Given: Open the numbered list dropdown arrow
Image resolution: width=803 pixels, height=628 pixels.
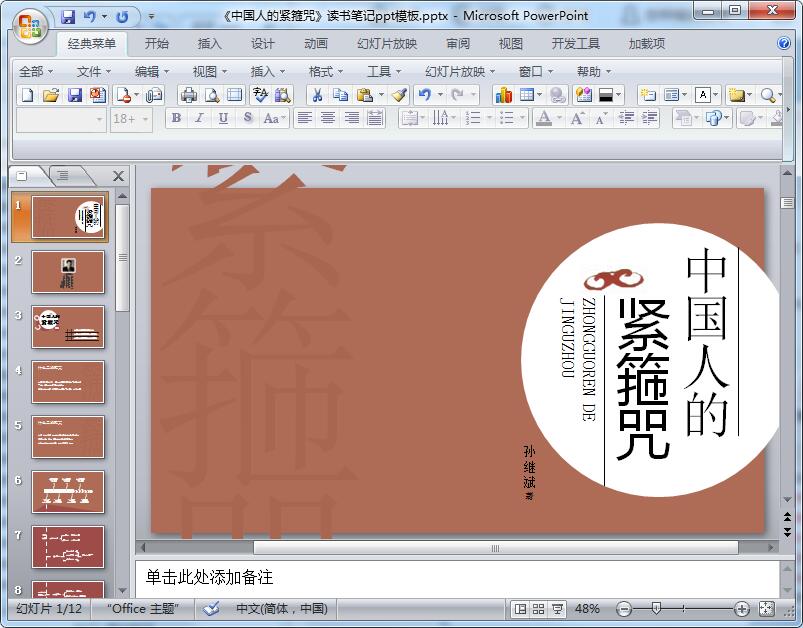Looking at the screenshot, I should point(489,118).
